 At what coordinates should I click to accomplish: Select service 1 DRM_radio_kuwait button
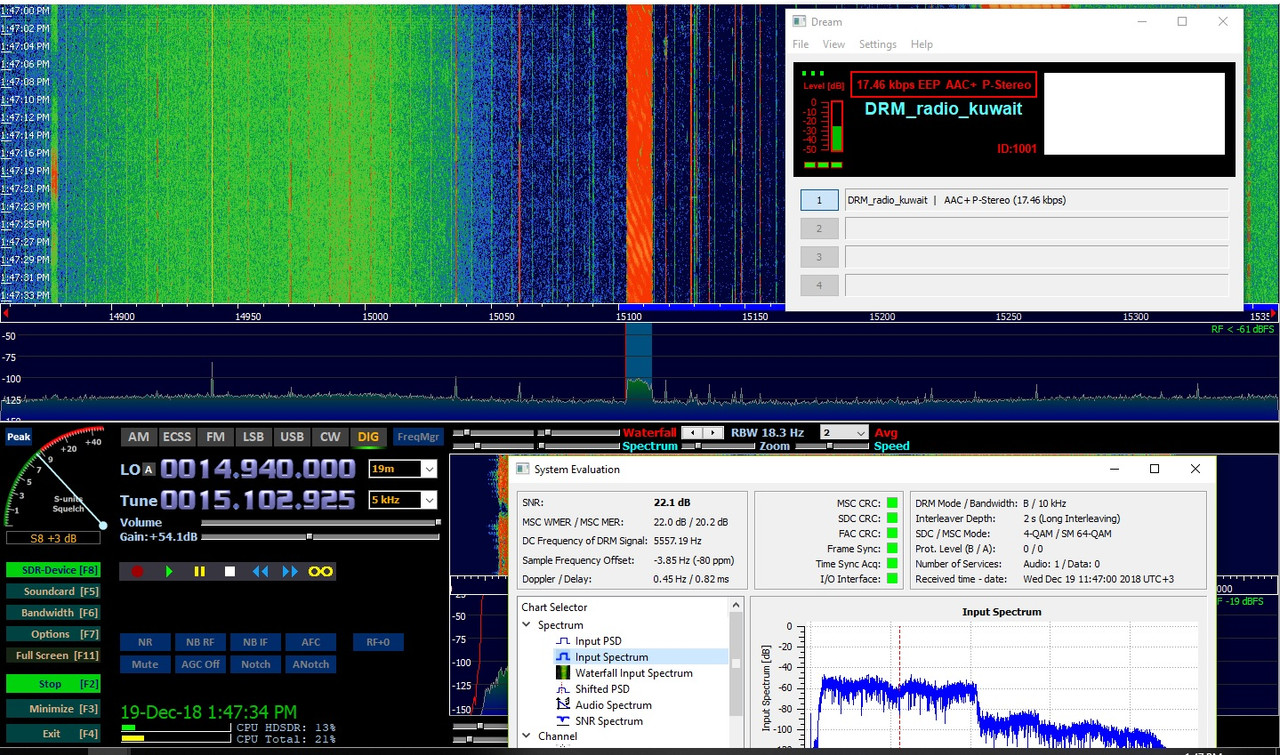point(819,200)
